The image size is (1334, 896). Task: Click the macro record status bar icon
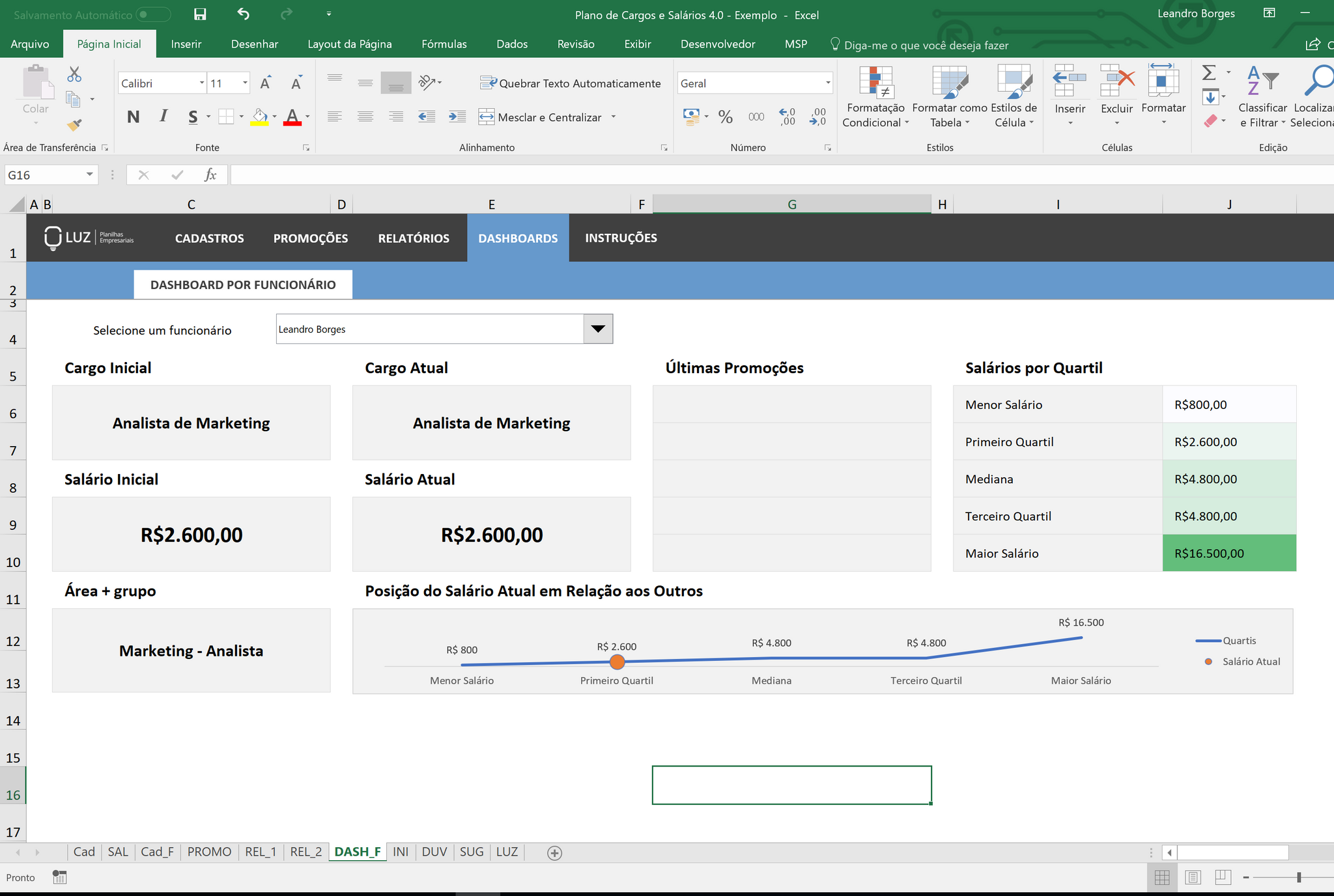[x=60, y=877]
